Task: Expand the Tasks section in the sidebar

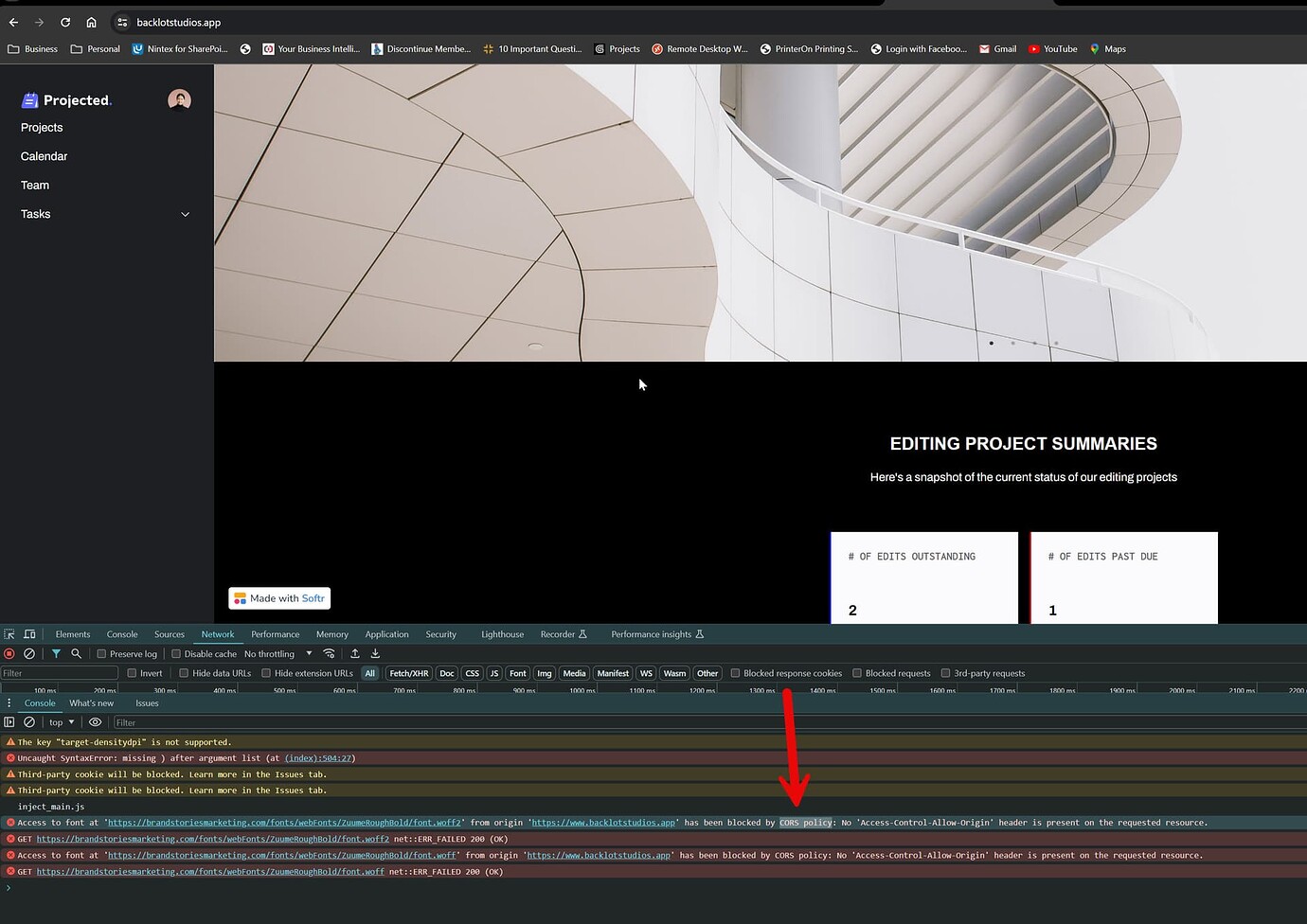Action: pos(186,214)
